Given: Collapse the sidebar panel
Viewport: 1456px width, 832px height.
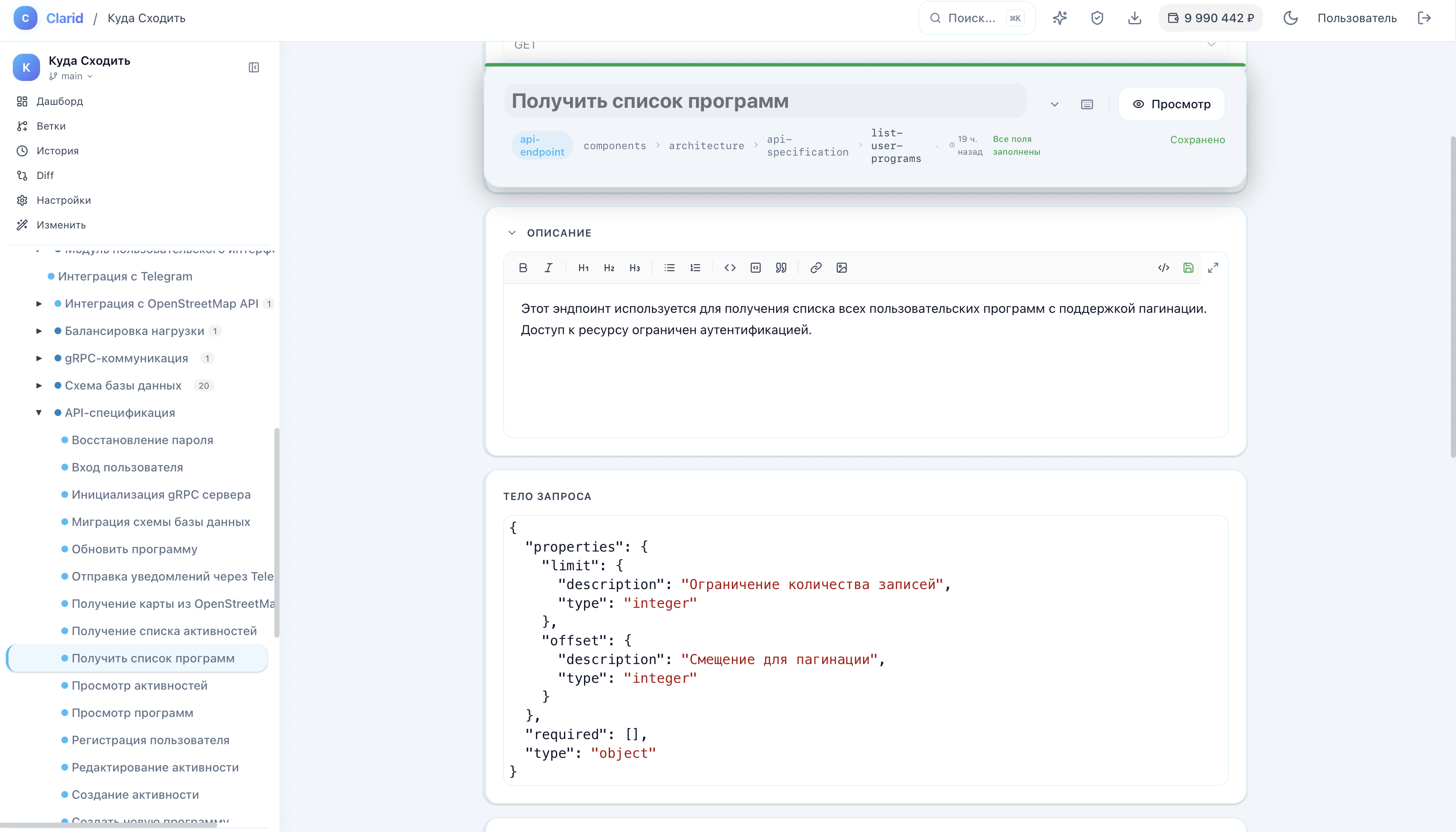Looking at the screenshot, I should coord(254,67).
